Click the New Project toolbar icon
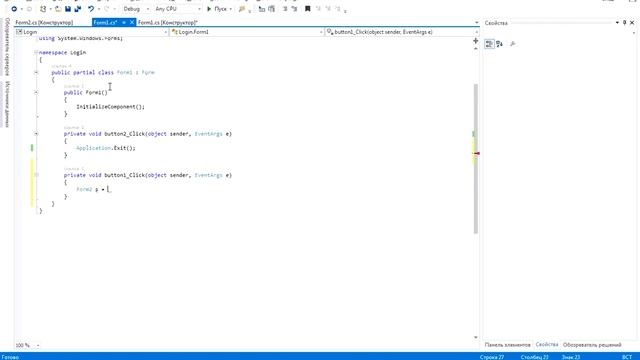Screen dimensions: 640x360 coord(43,9)
